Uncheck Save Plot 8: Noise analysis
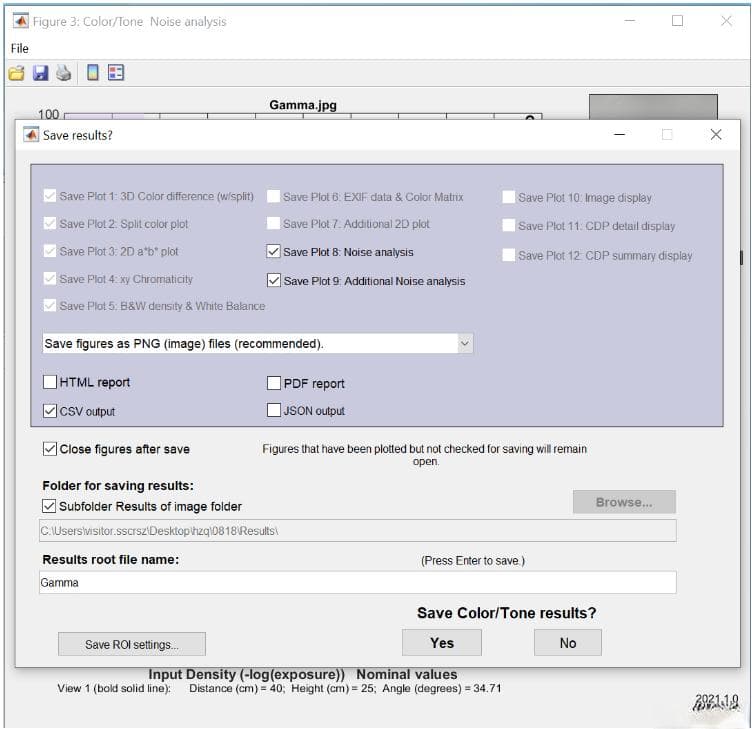752x729 pixels. (x=273, y=251)
